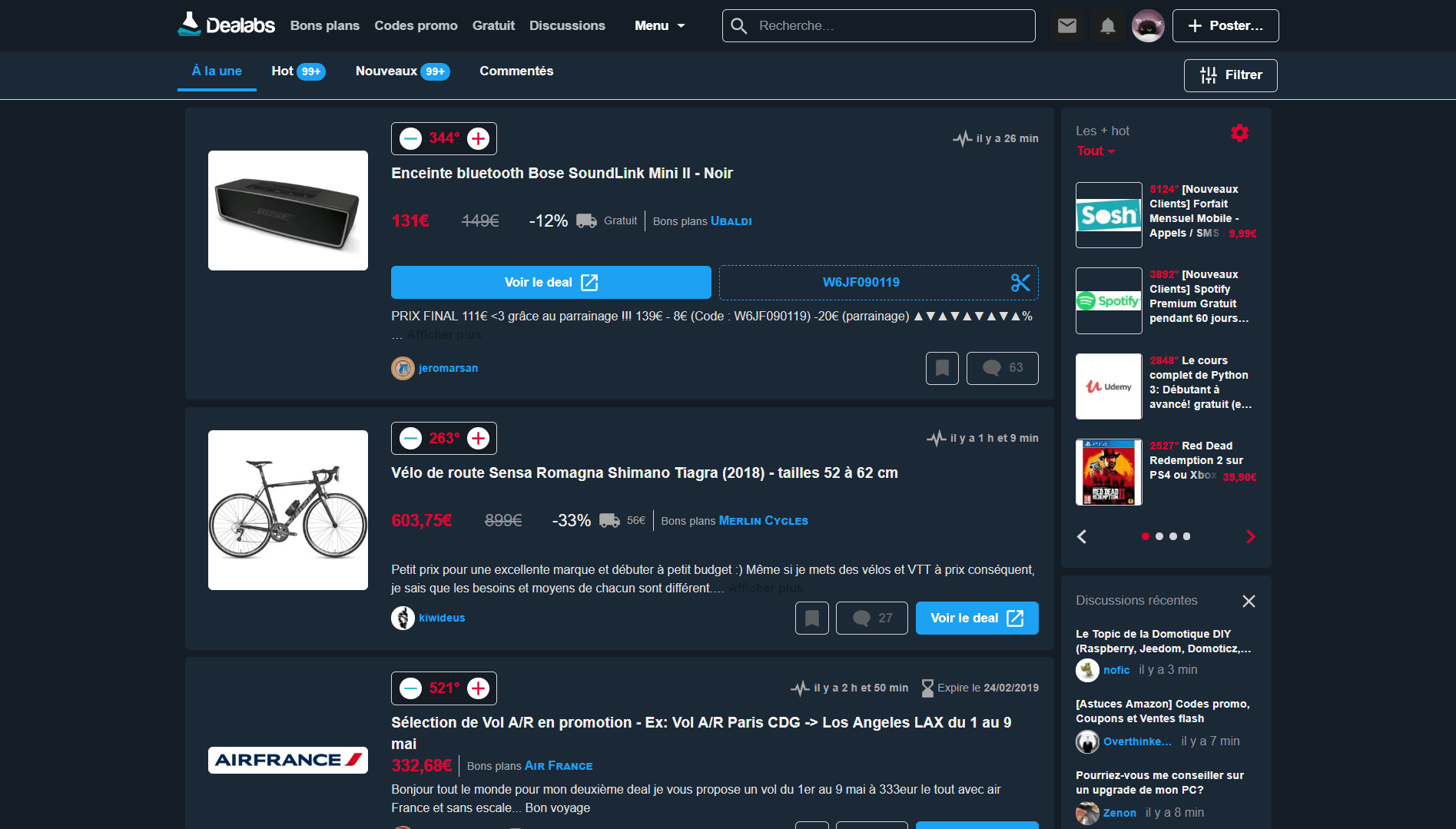Go to previous hot deals slide
Screen dimensions: 1456x829
point(1082,536)
